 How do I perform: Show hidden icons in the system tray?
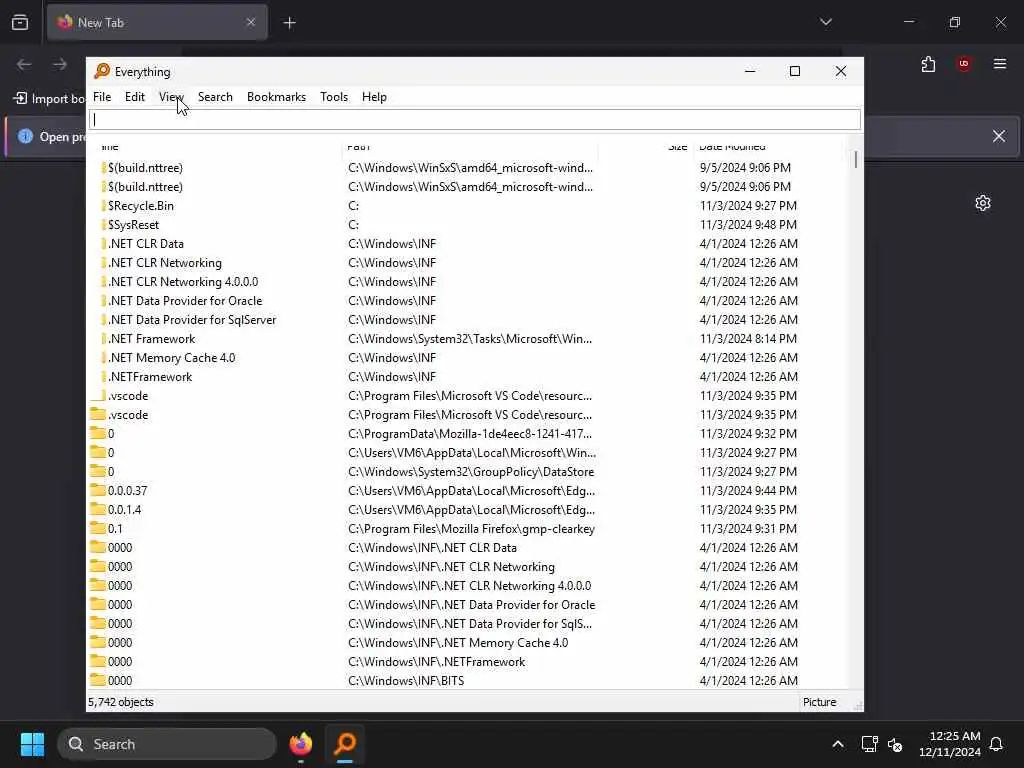tap(837, 744)
